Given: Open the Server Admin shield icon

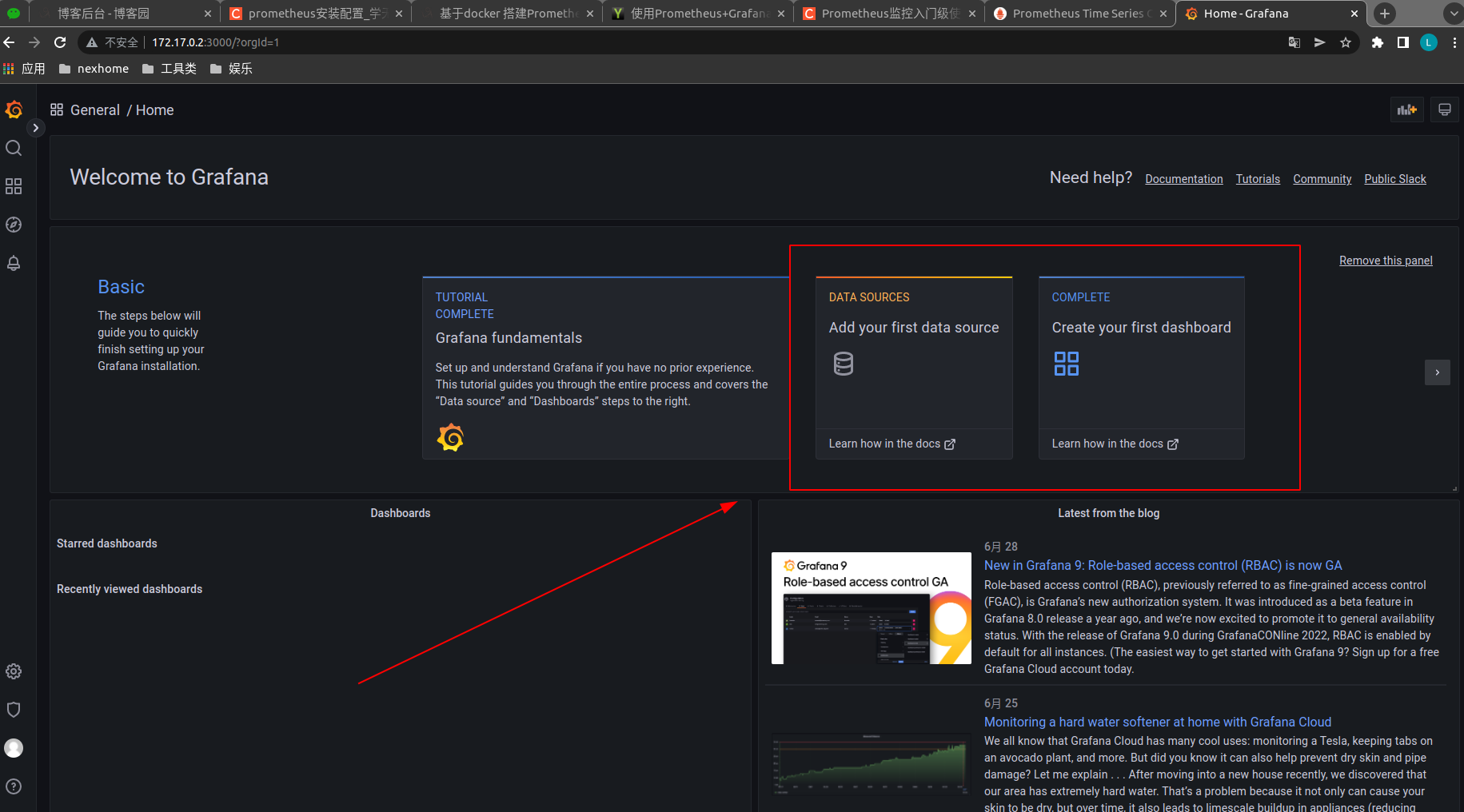Looking at the screenshot, I should 14,710.
